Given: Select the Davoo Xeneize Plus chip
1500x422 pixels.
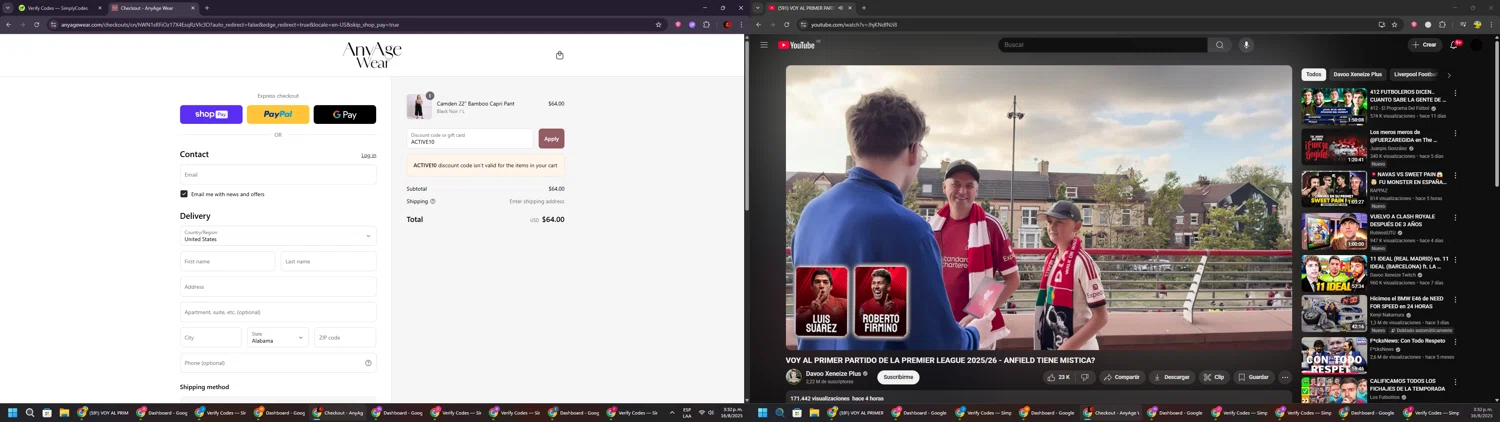Looking at the screenshot, I should tap(1357, 74).
